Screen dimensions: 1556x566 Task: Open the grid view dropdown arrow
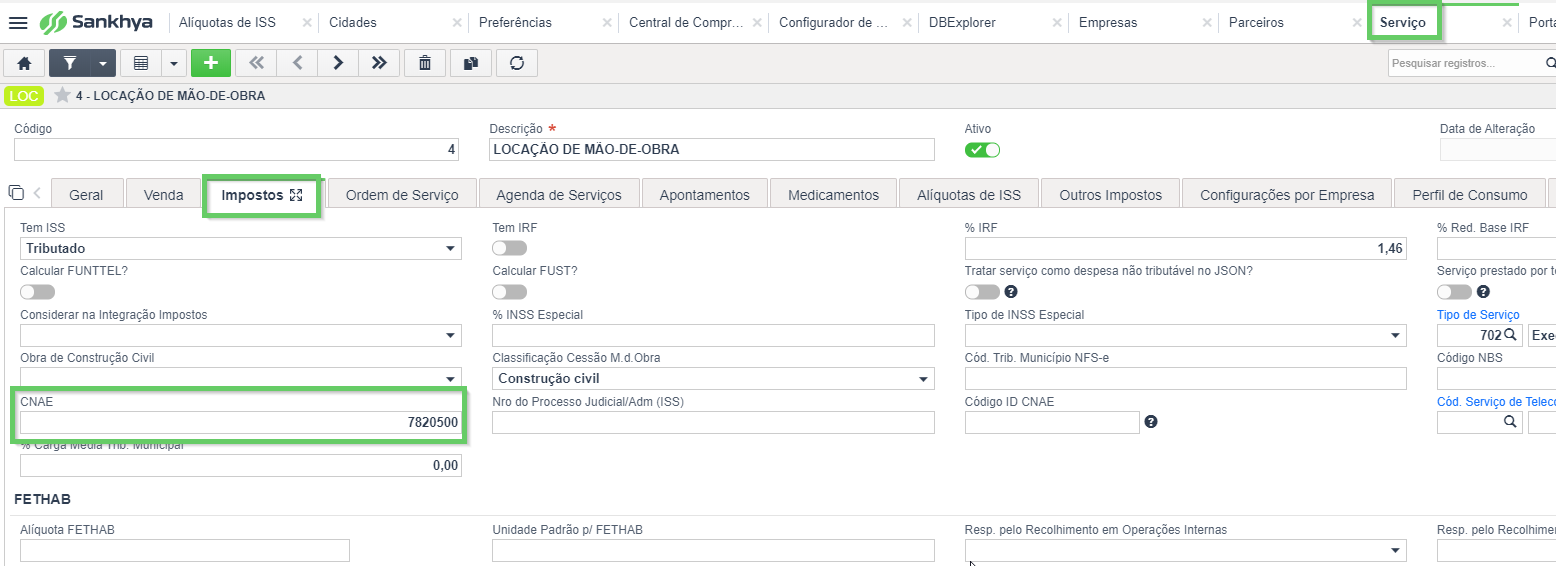[x=174, y=63]
